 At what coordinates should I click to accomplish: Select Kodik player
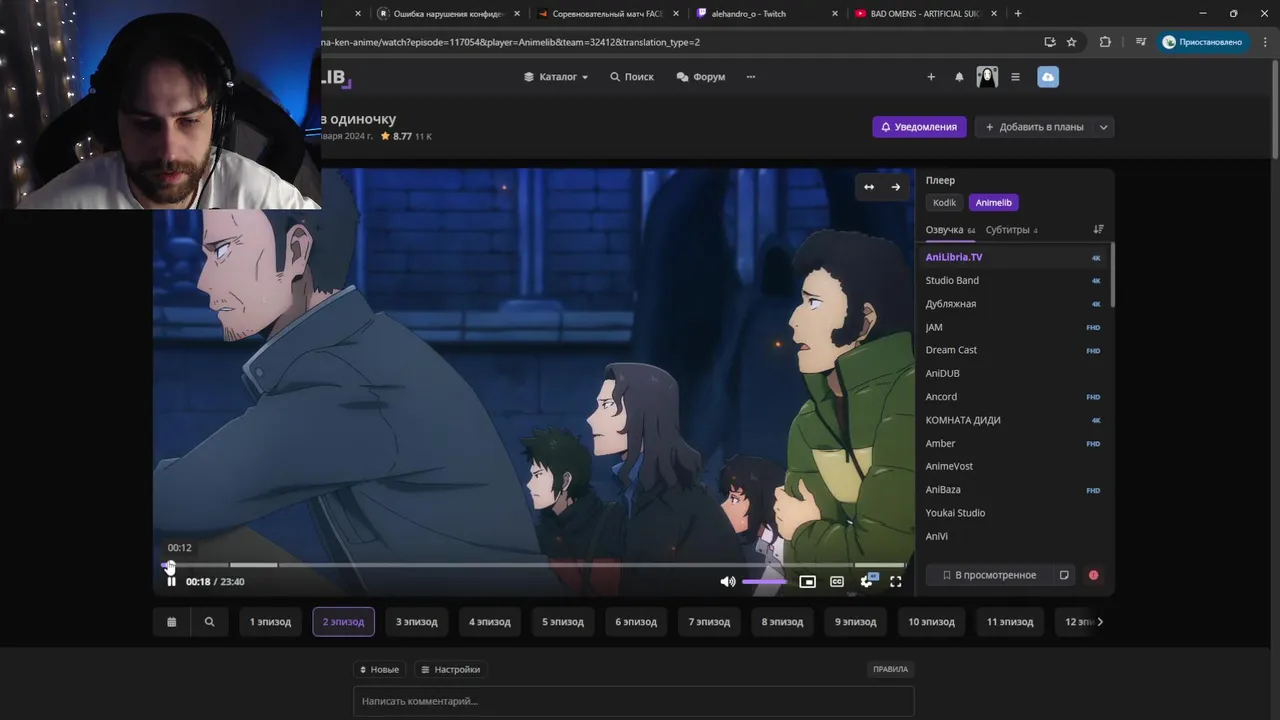944,203
